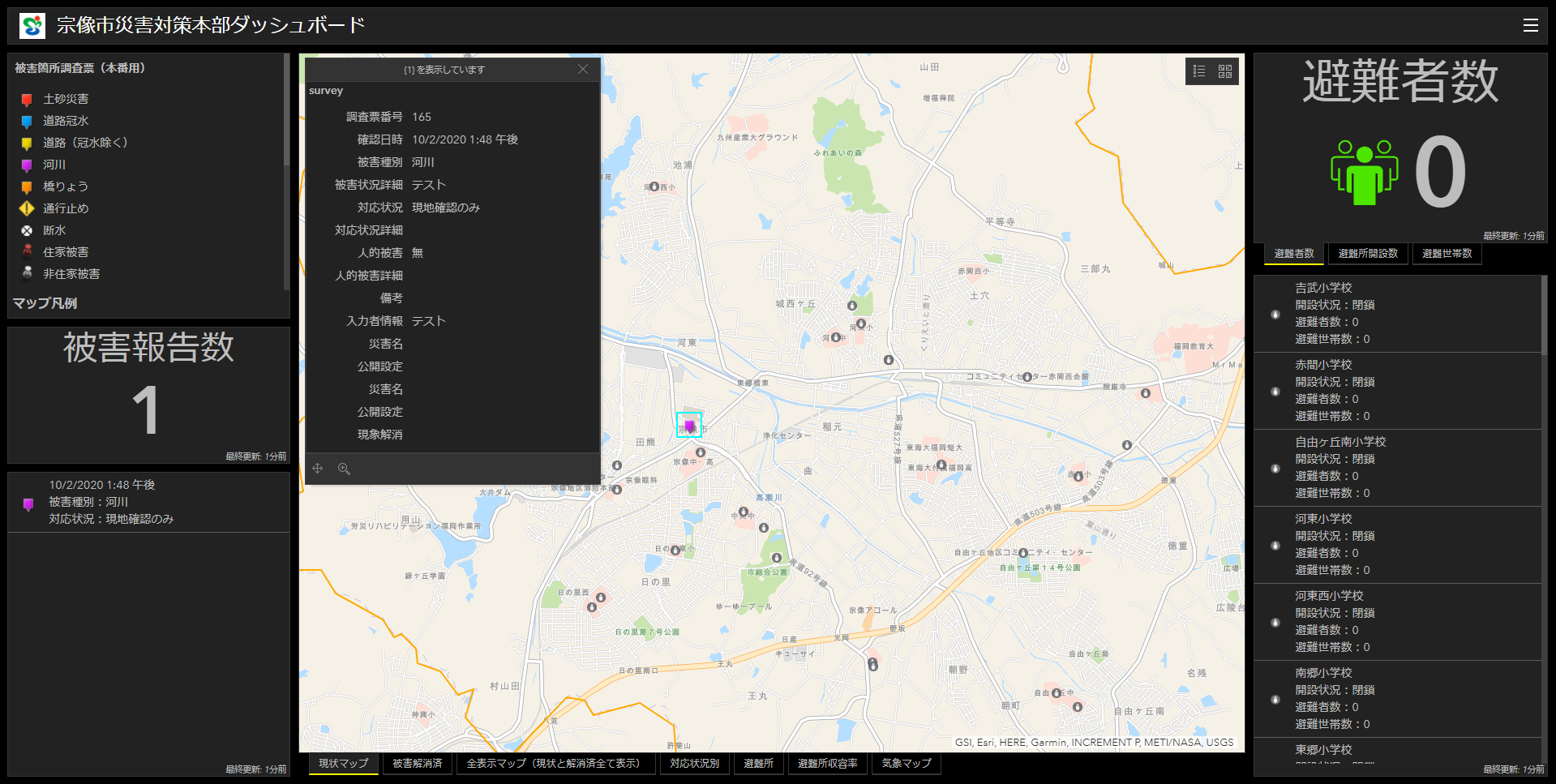Viewport: 1556px width, 784px height.
Task: Open the 全表示マップ tab
Action: pos(555,764)
